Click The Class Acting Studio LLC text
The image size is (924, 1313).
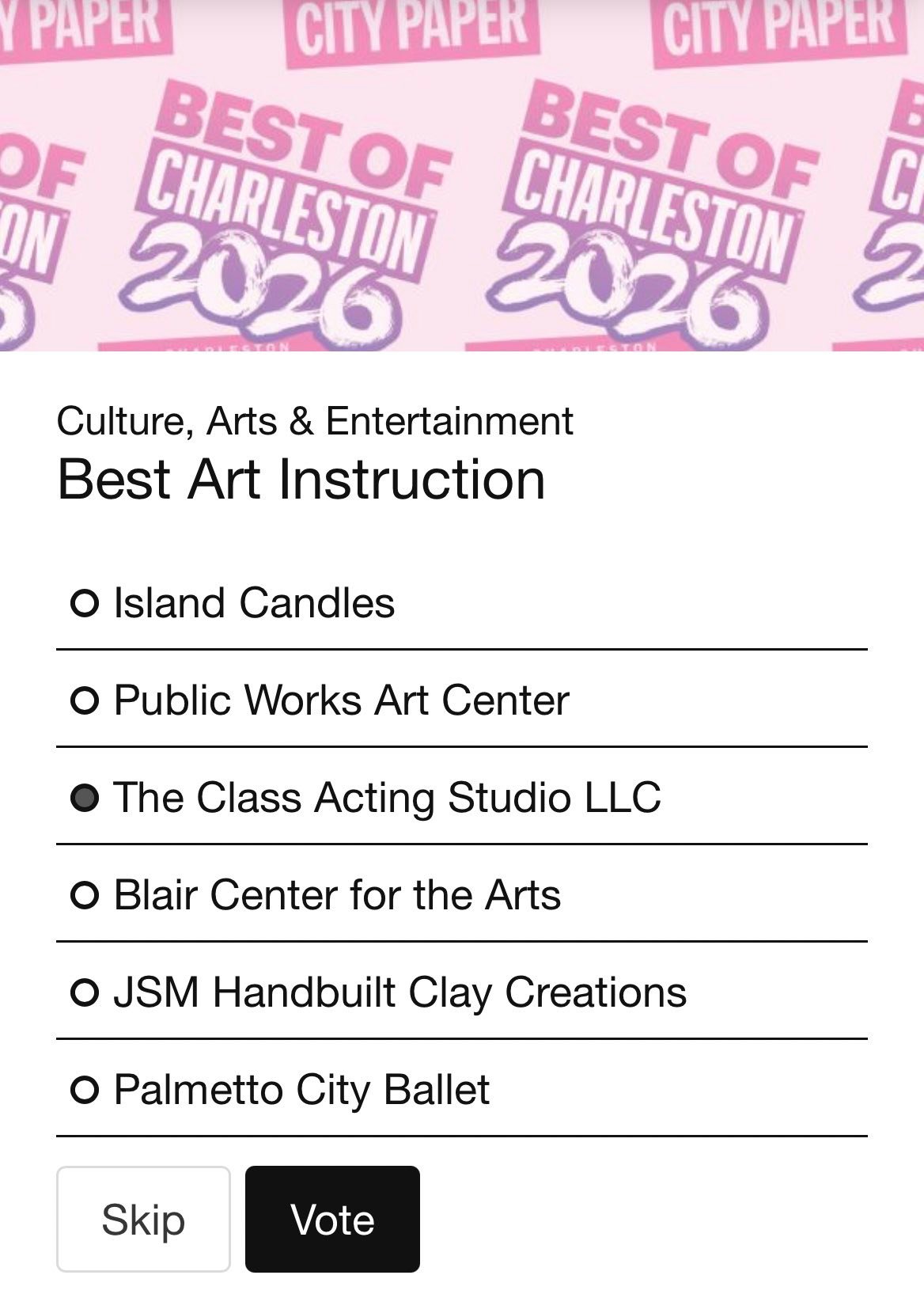pyautogui.click(x=387, y=798)
